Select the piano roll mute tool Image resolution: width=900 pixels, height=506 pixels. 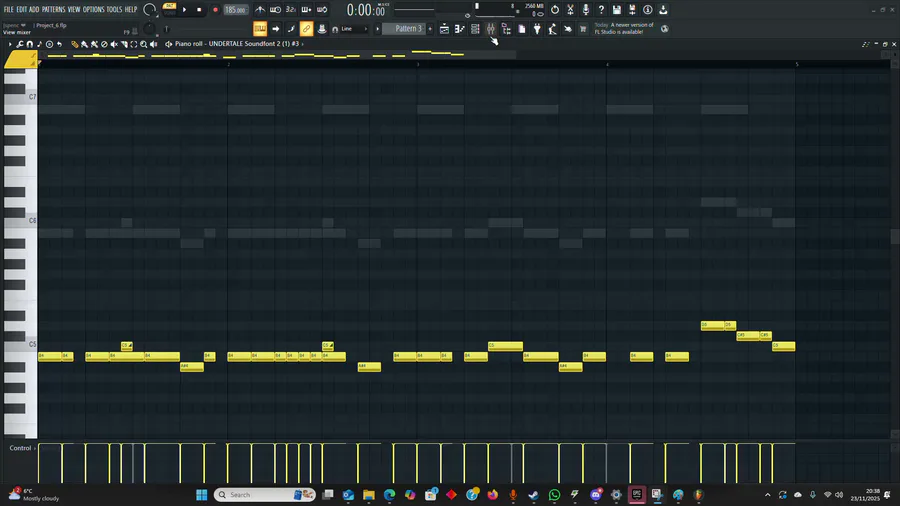tap(114, 44)
